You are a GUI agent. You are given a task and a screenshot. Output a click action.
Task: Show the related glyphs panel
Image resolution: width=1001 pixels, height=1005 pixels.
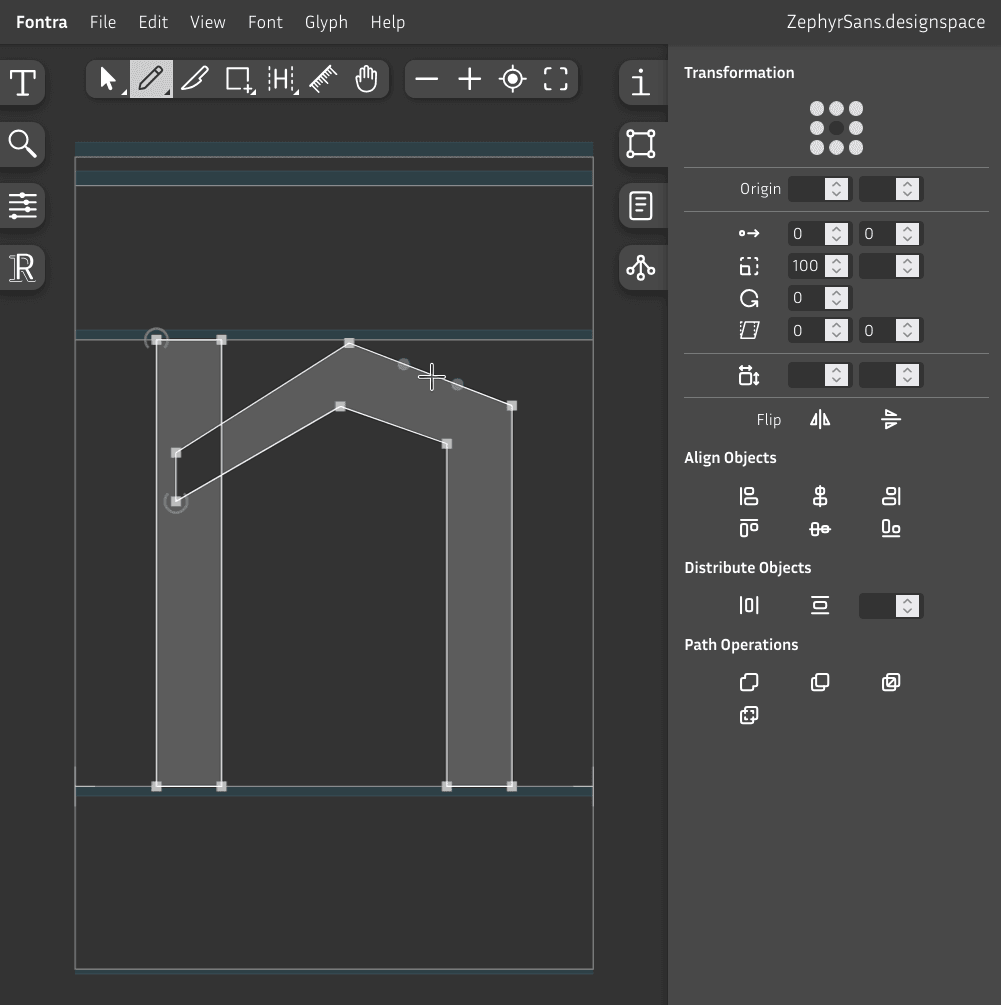[x=641, y=268]
